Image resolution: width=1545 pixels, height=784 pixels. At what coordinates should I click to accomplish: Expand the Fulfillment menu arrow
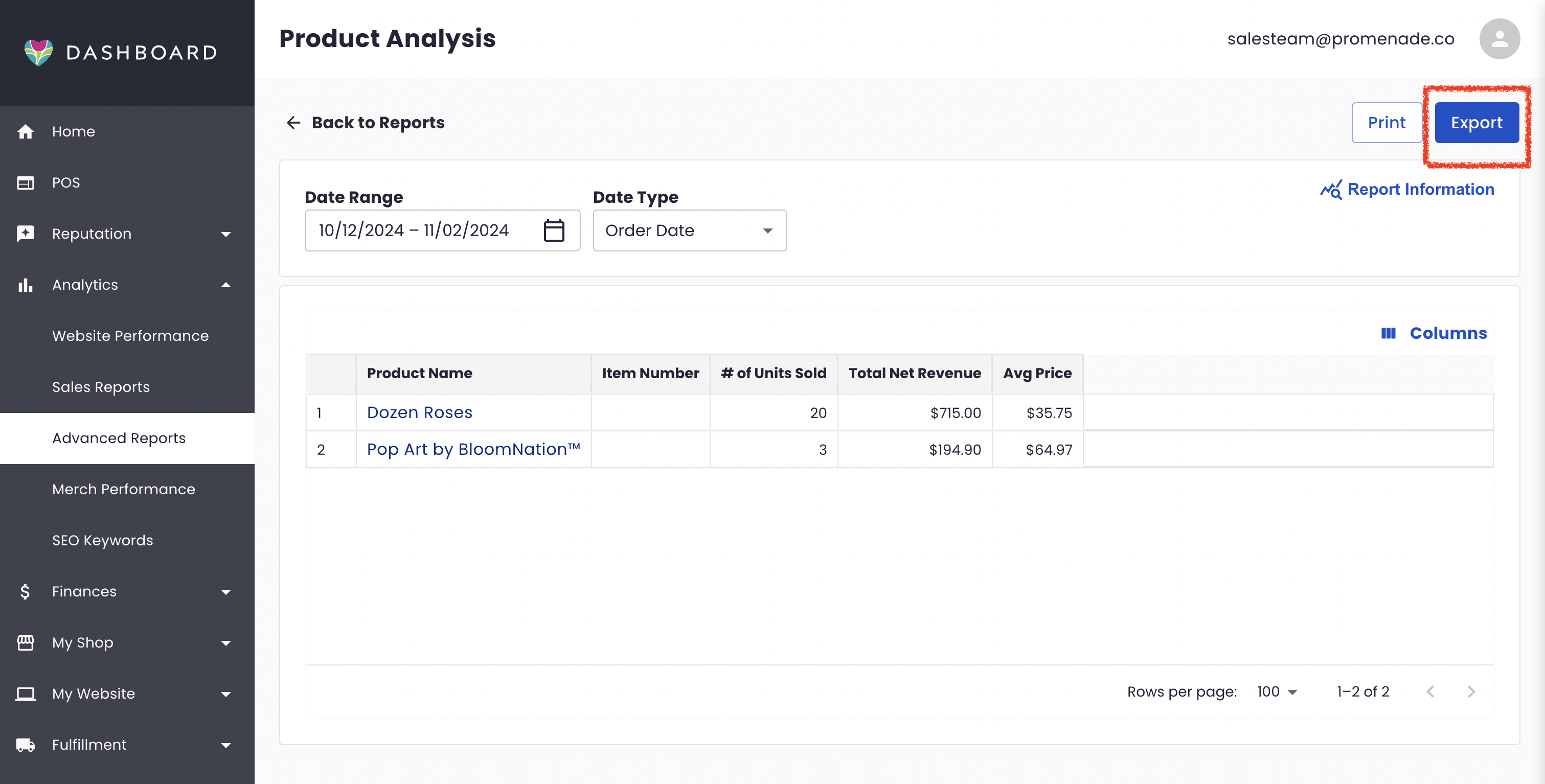click(226, 746)
